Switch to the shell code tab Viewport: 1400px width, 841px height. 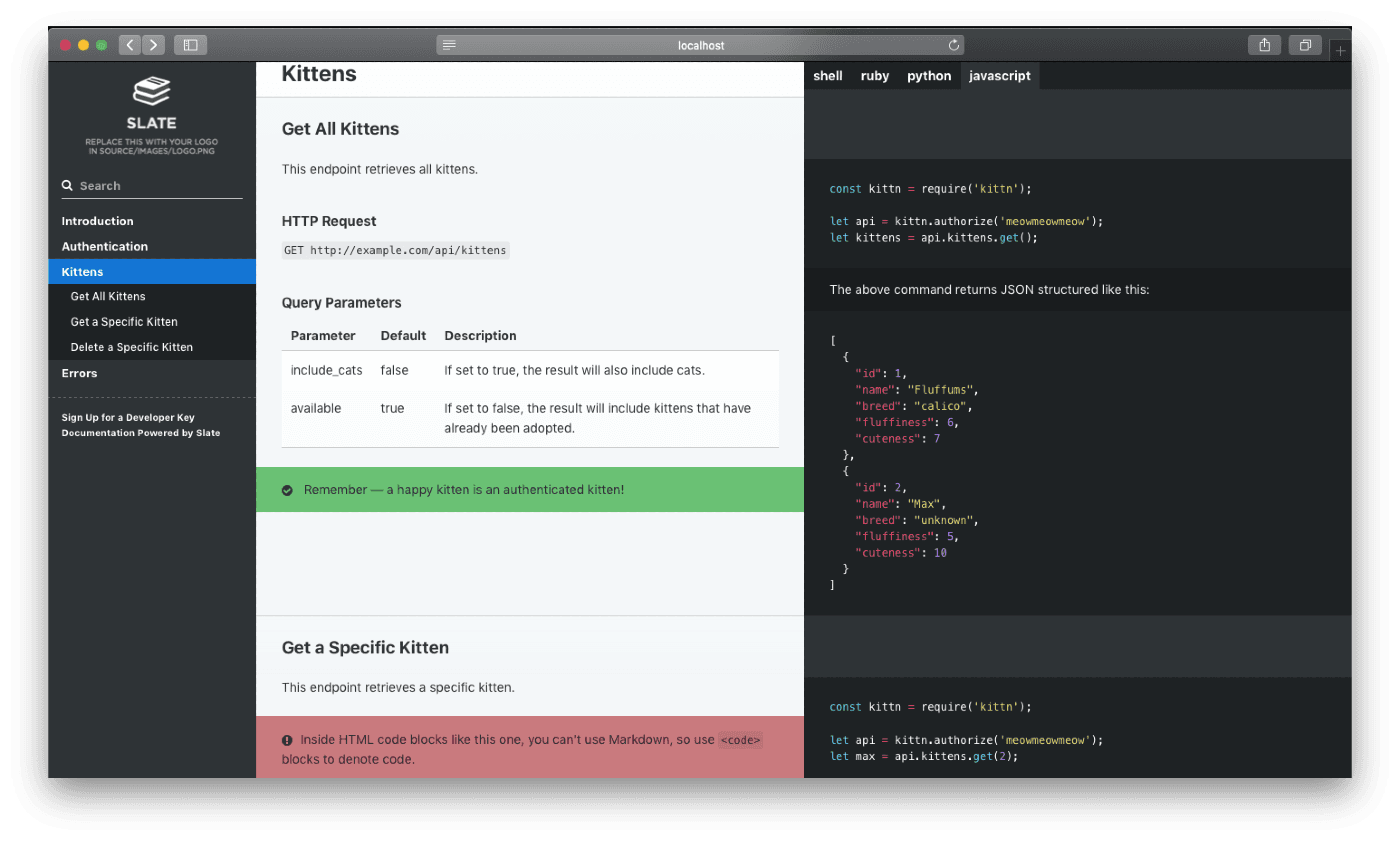coord(827,75)
